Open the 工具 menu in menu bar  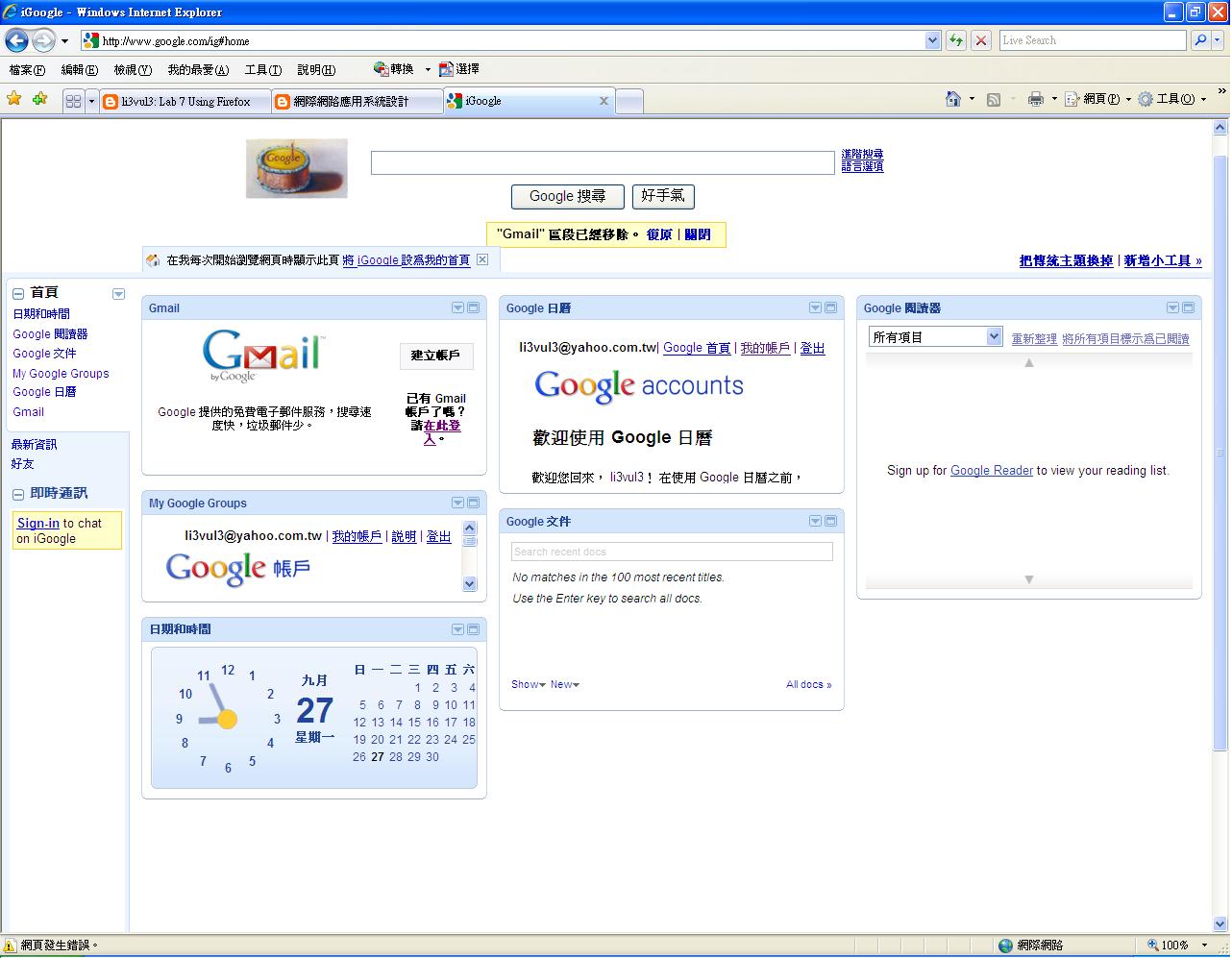[262, 70]
